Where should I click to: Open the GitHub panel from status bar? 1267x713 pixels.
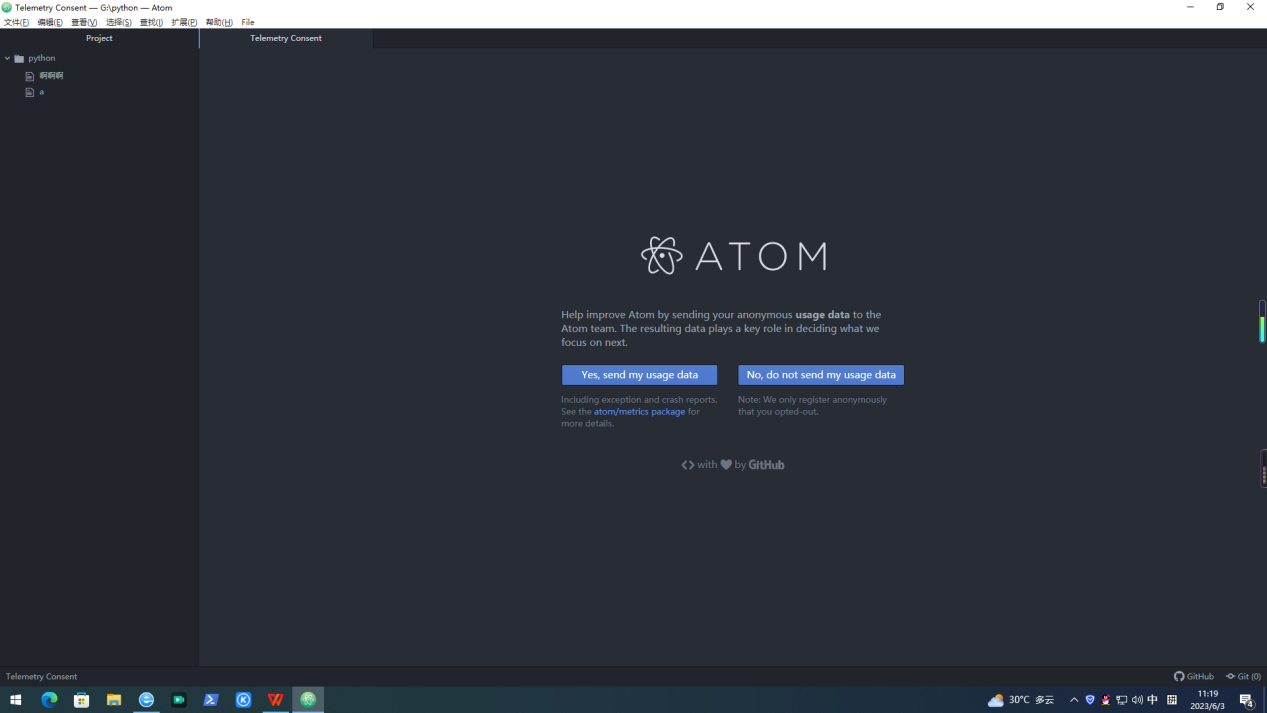point(1194,676)
